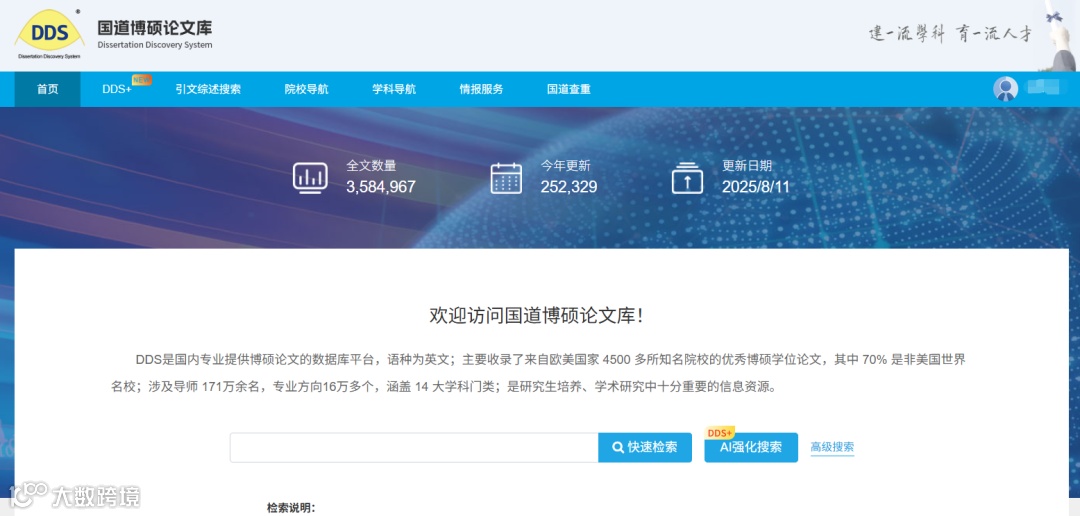Focus the dissertation search input box
1080x516 pixels.
(414, 447)
